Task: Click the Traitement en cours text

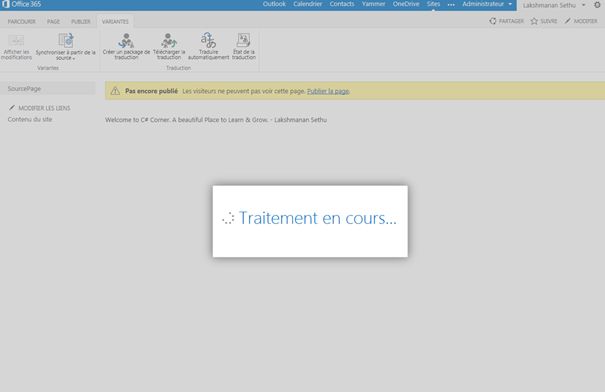Action: tap(318, 218)
